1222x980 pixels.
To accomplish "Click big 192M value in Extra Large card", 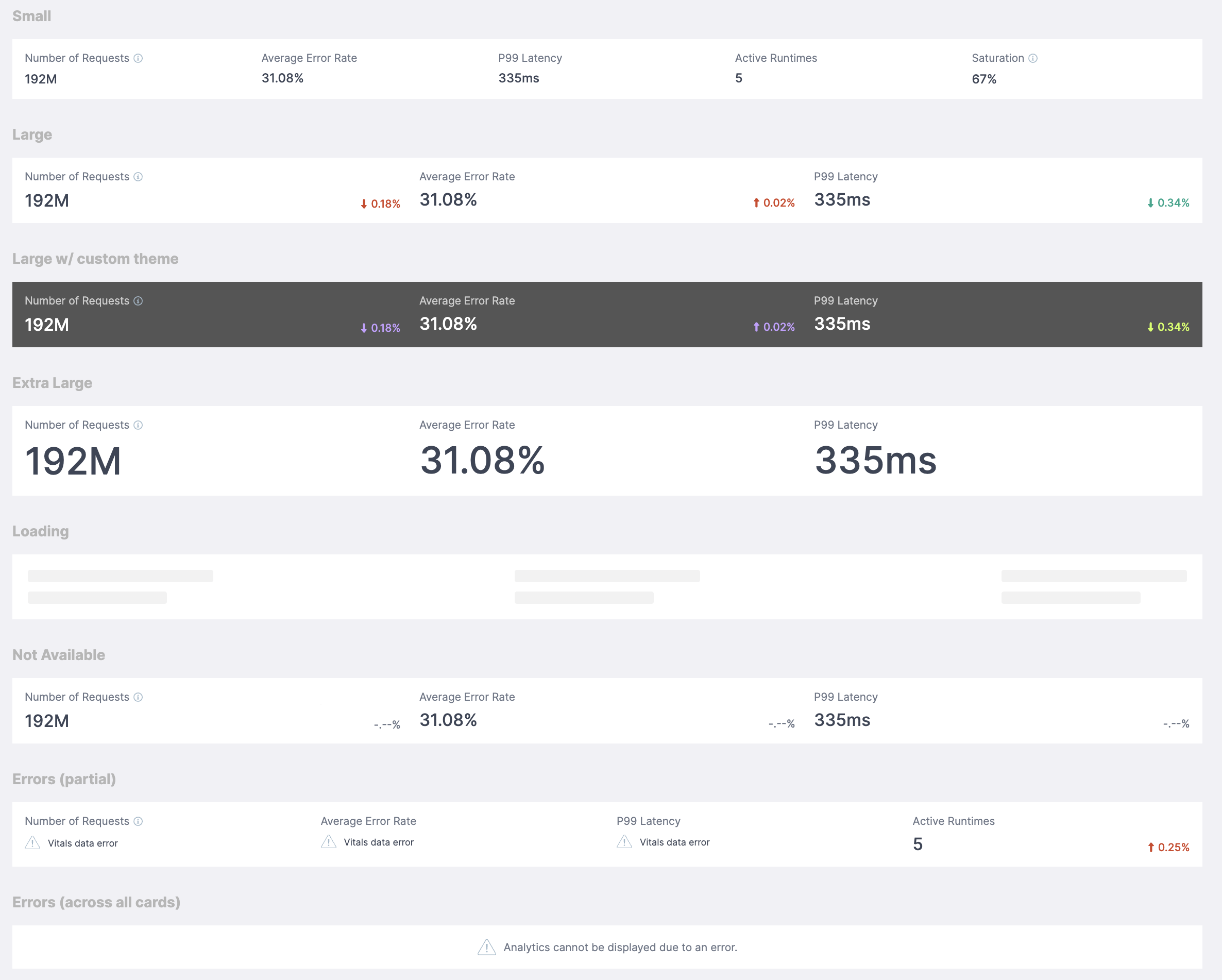I will pos(73,461).
